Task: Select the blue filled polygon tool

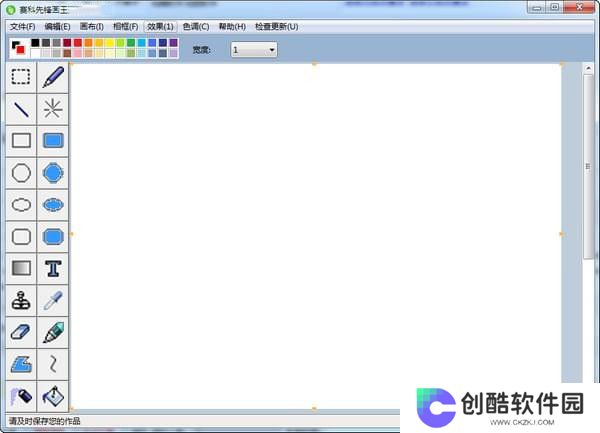Action: [21, 364]
